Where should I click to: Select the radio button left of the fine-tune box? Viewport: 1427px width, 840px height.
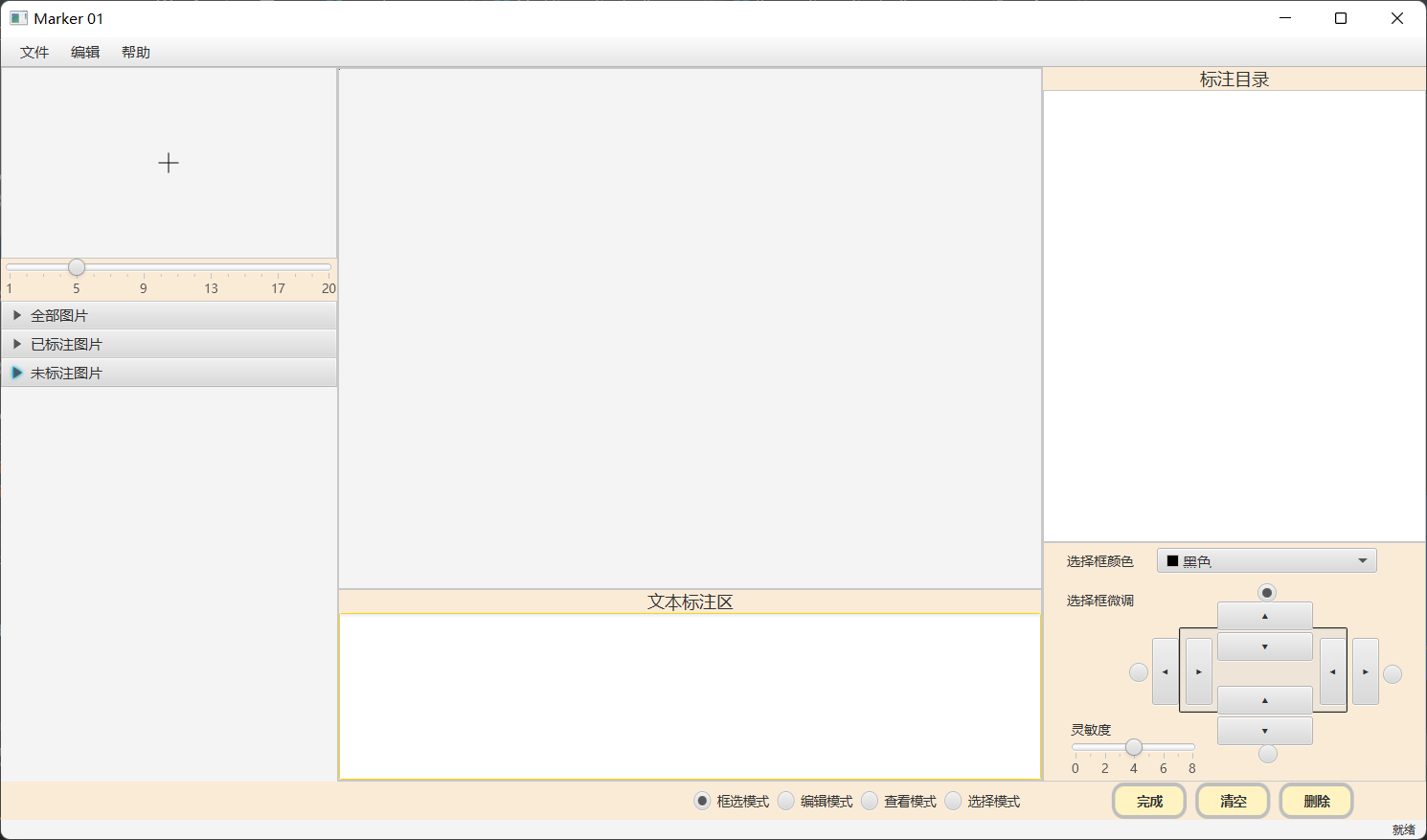click(1139, 672)
